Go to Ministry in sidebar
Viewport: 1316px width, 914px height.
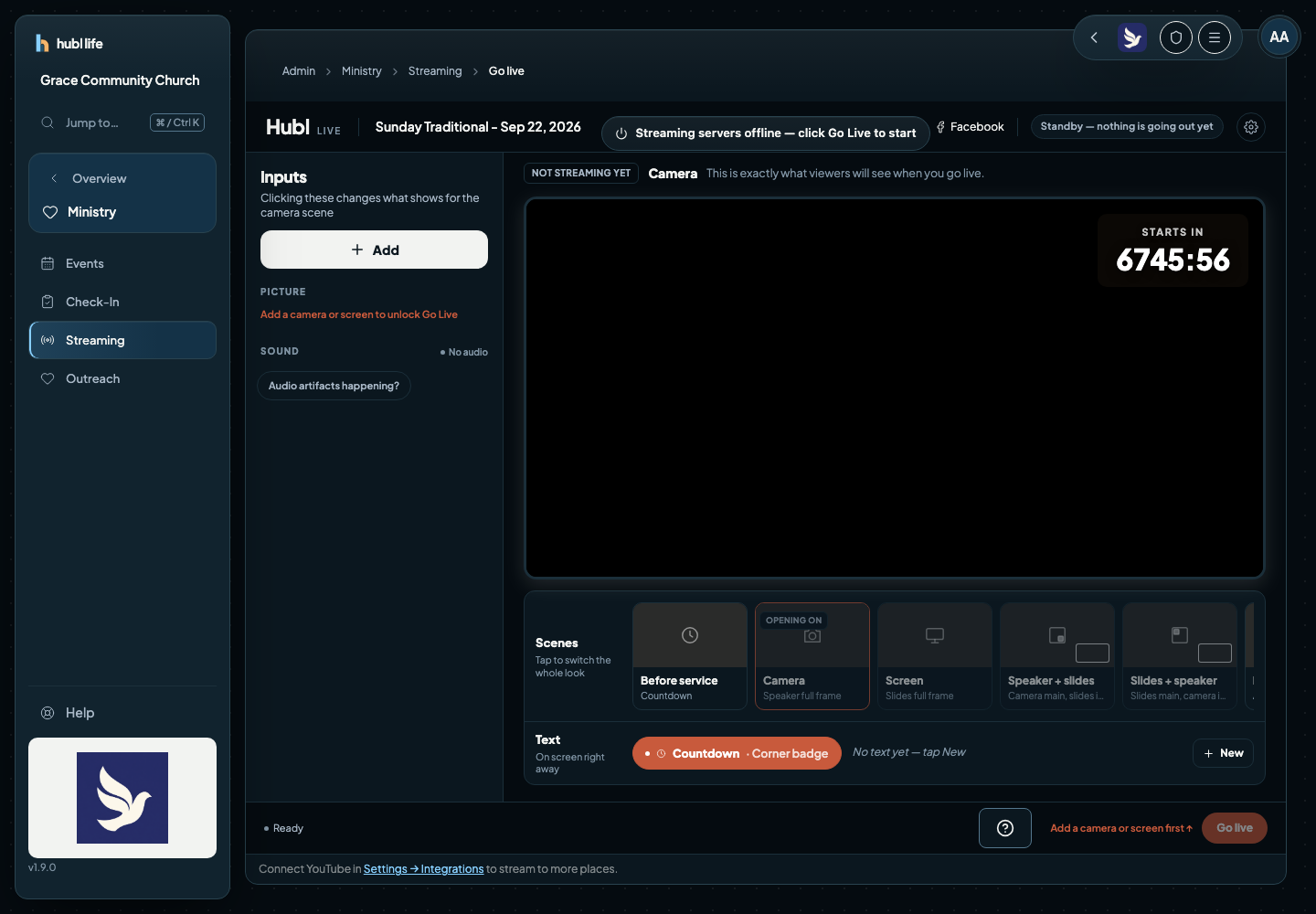[122, 212]
